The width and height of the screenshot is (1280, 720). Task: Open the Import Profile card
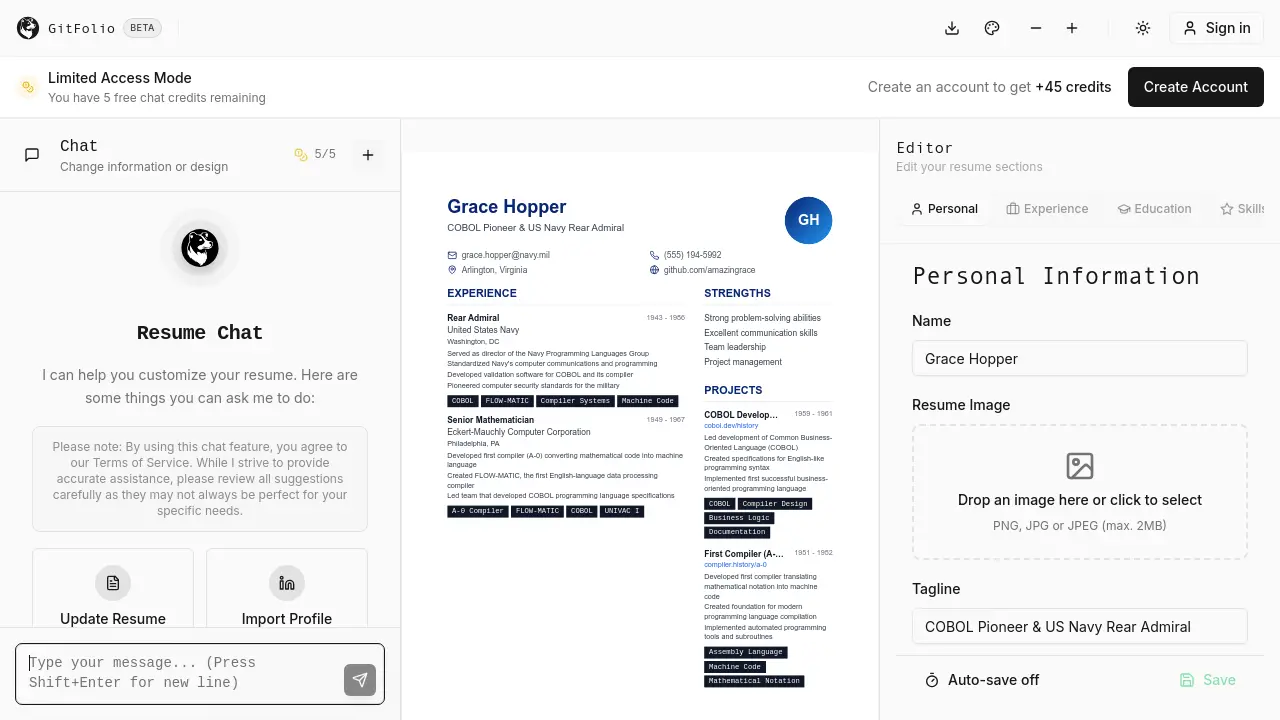[287, 588]
